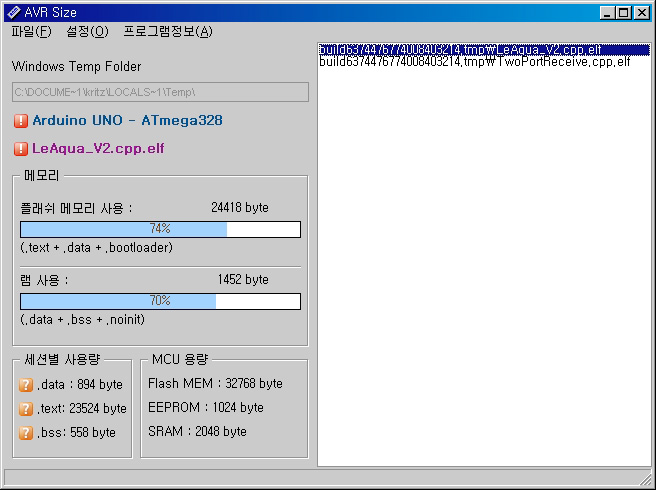Click the question icon beside .data section

click(26, 384)
